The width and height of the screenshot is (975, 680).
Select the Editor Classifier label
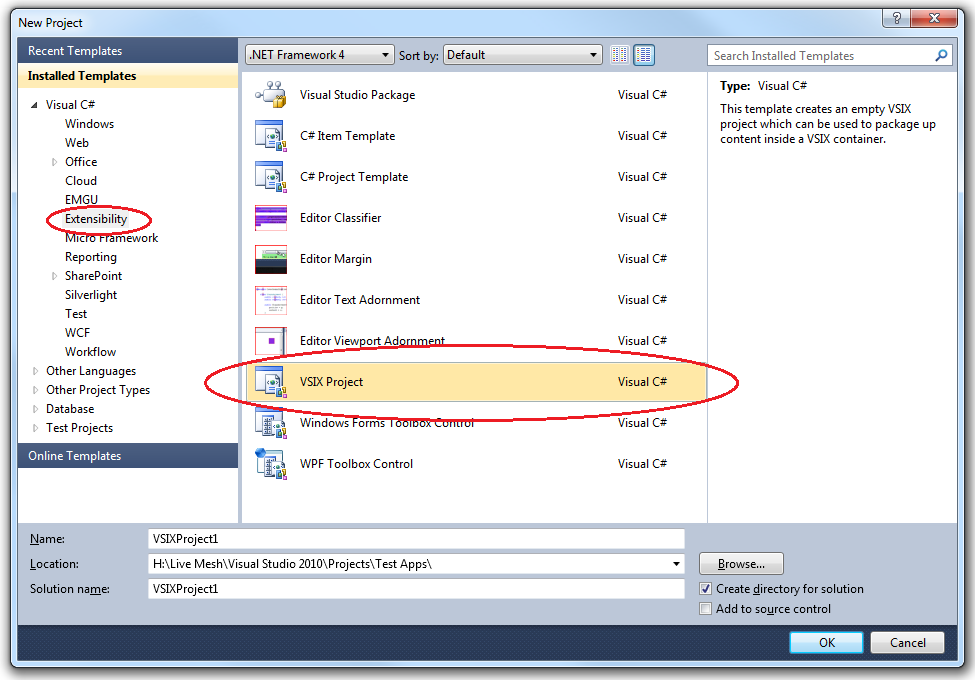tap(340, 218)
